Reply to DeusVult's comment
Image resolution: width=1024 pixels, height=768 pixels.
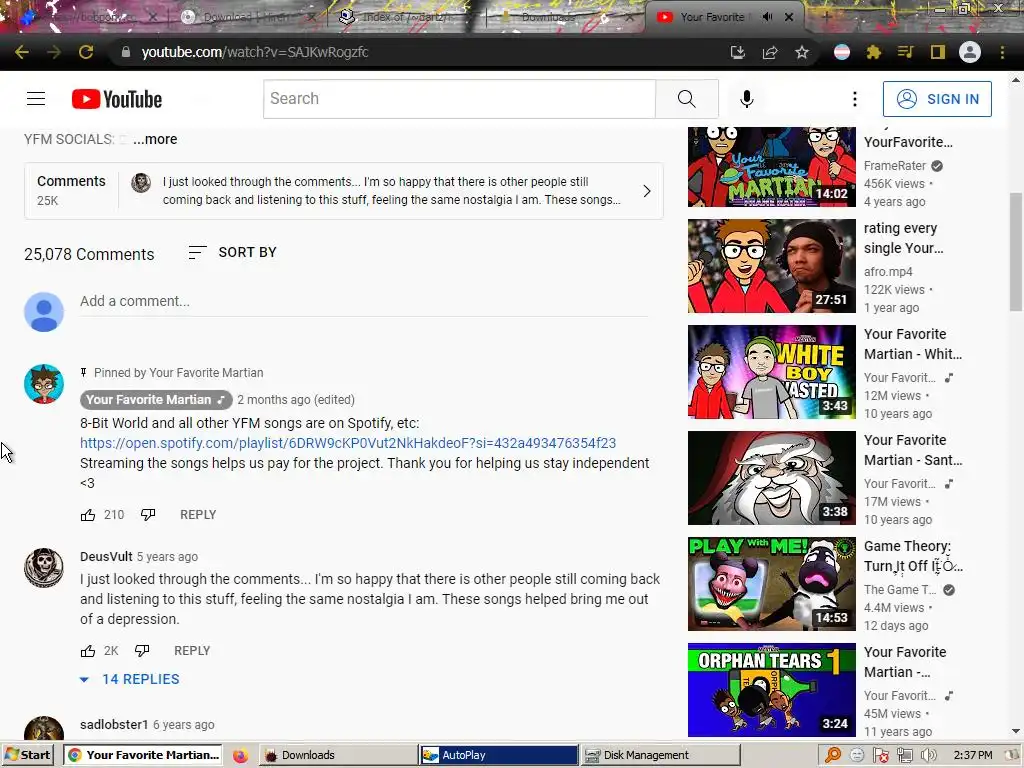(x=192, y=650)
